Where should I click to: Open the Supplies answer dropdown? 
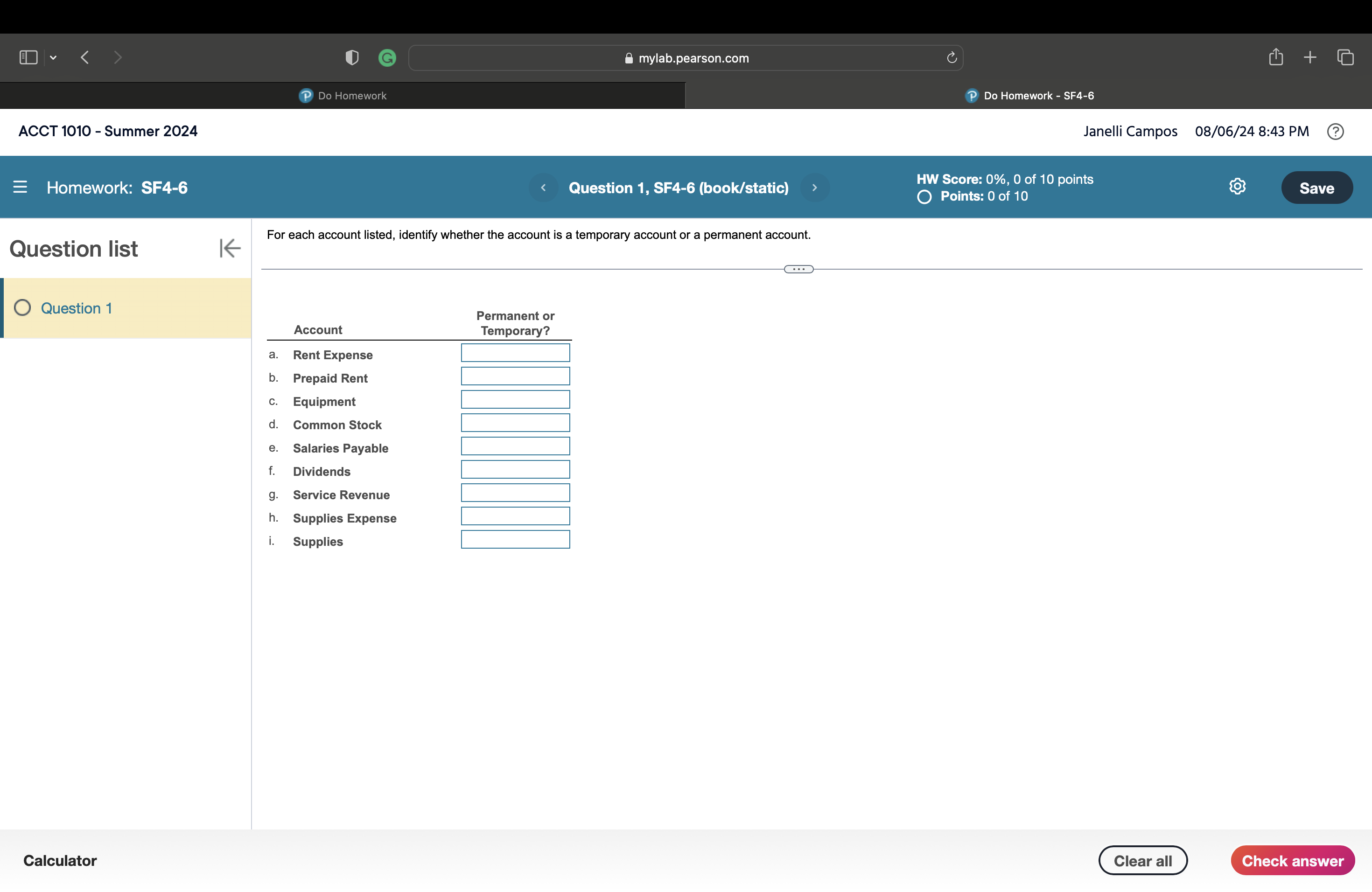click(x=515, y=539)
